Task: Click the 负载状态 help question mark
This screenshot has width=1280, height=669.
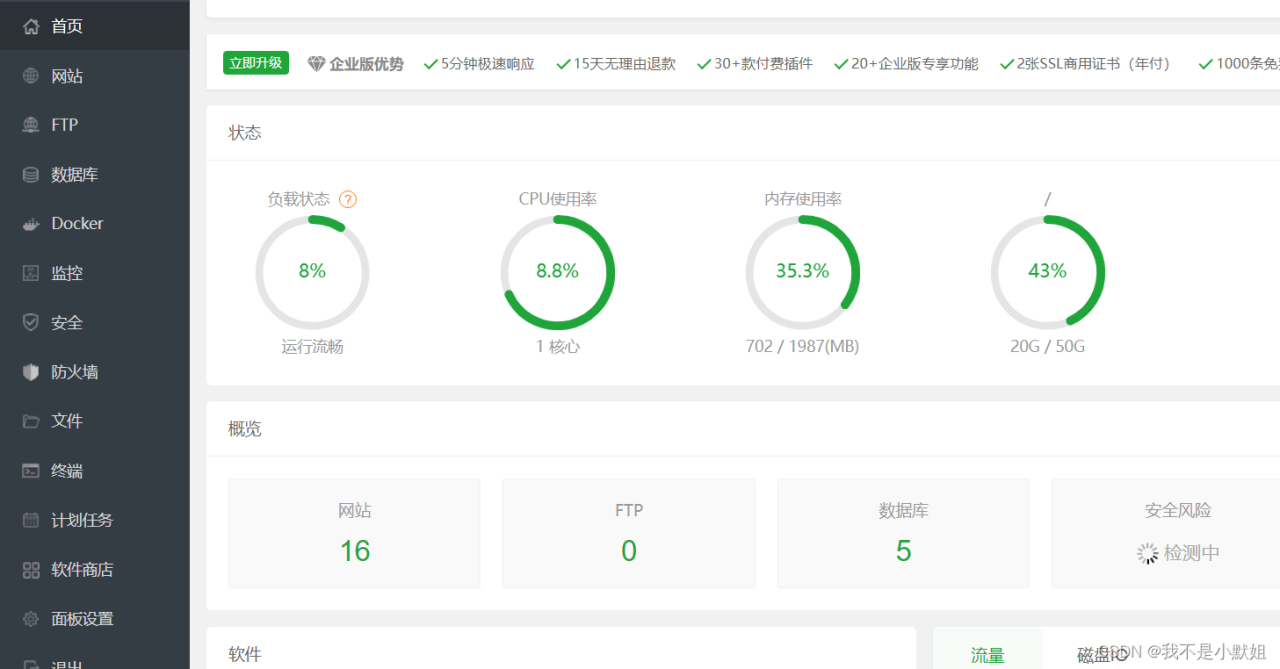Action: 347,199
